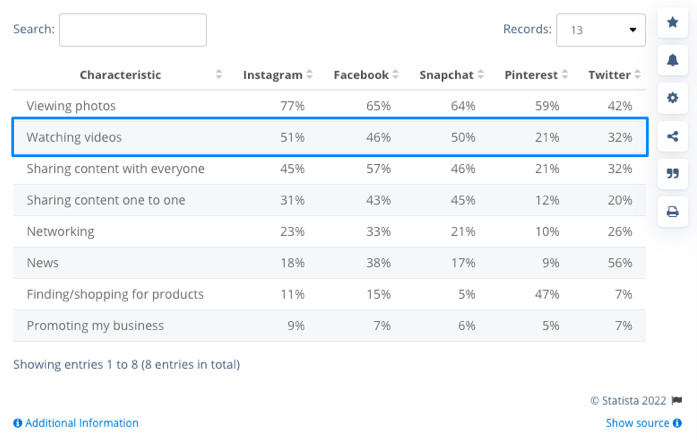Click the share icon in sidebar
The height and width of the screenshot is (440, 697).
672,136
